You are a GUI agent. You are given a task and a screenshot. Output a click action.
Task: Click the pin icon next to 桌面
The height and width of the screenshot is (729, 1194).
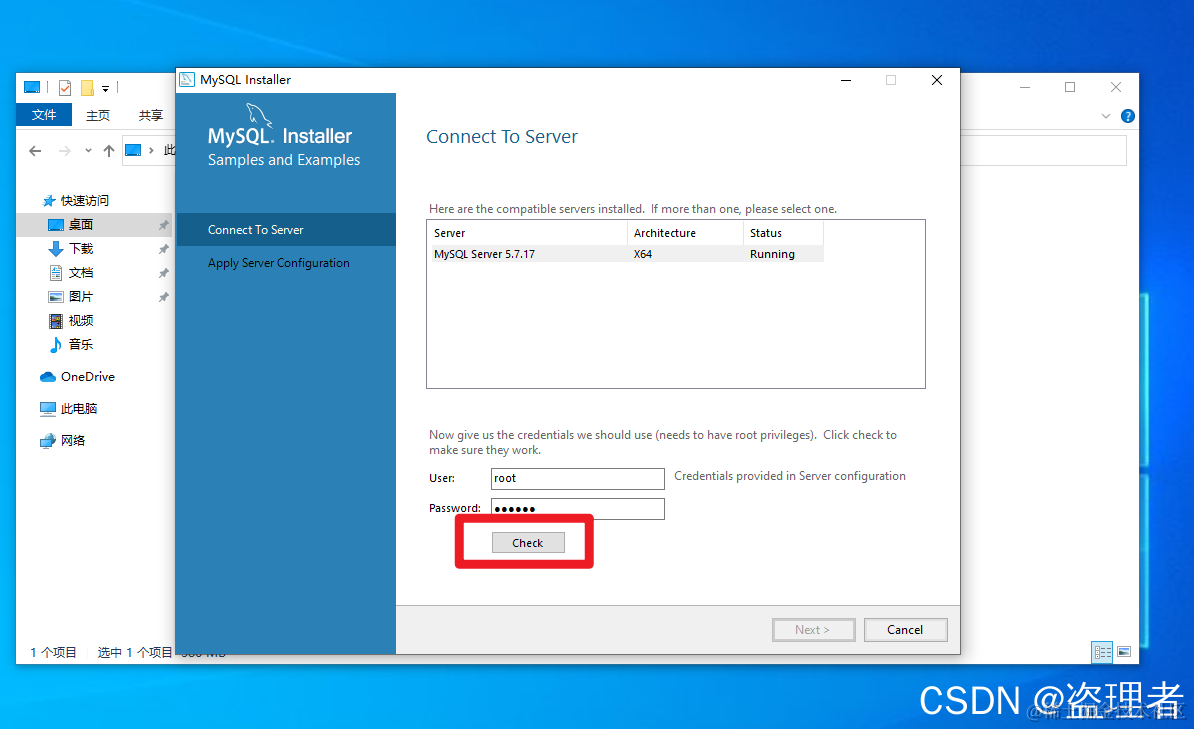click(x=163, y=225)
